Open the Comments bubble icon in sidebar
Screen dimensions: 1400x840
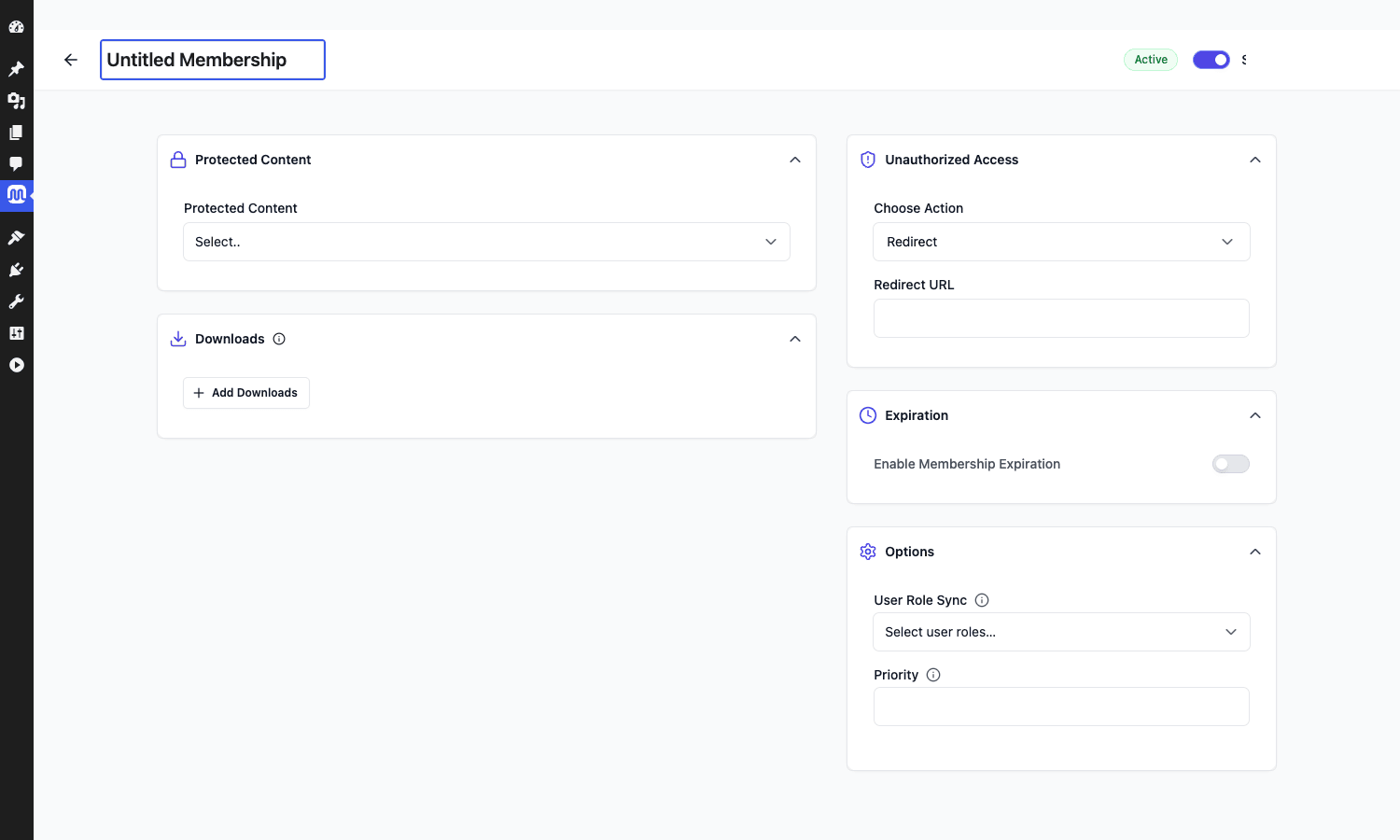click(x=16, y=164)
